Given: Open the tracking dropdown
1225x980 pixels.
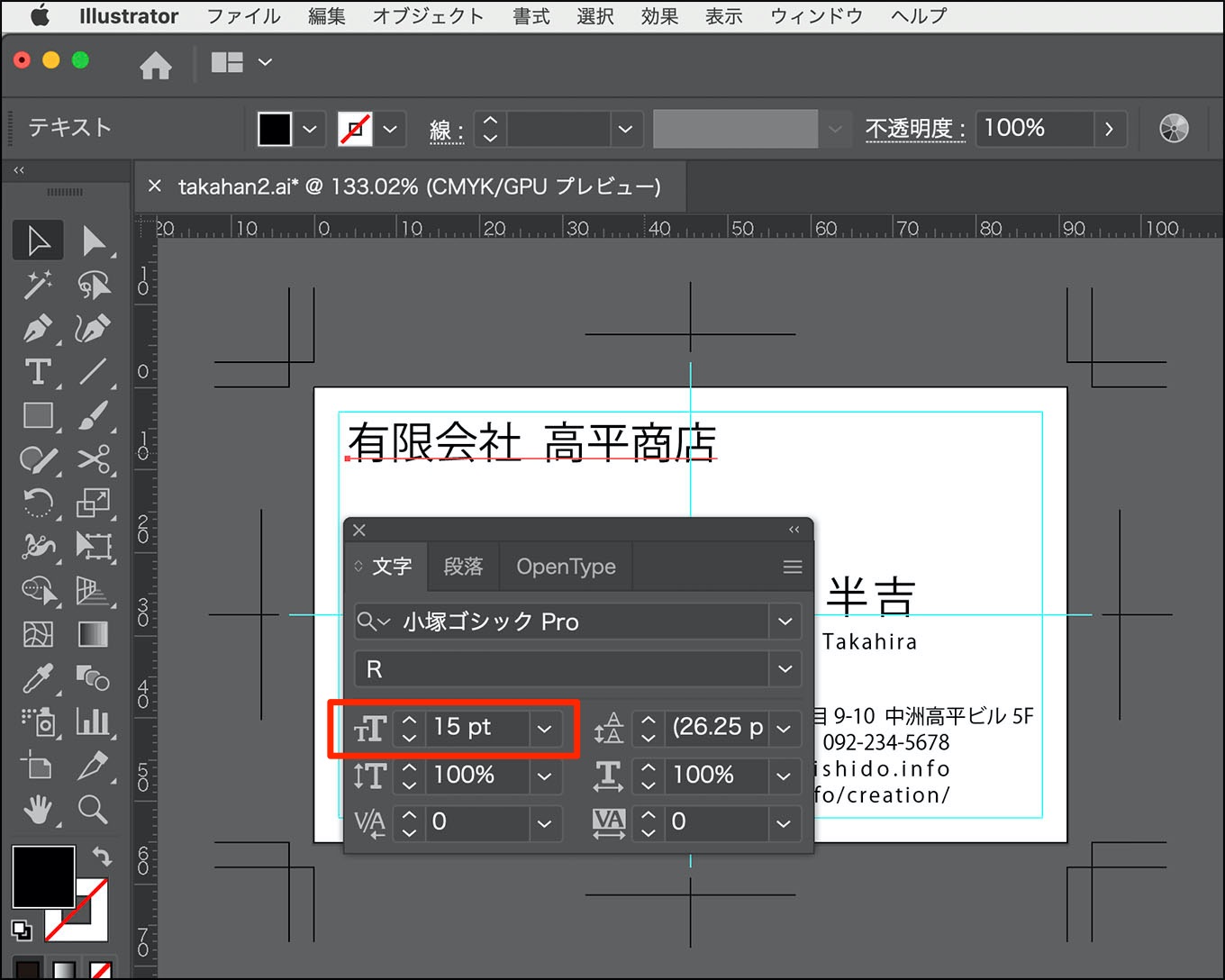Looking at the screenshot, I should pyautogui.click(x=784, y=822).
